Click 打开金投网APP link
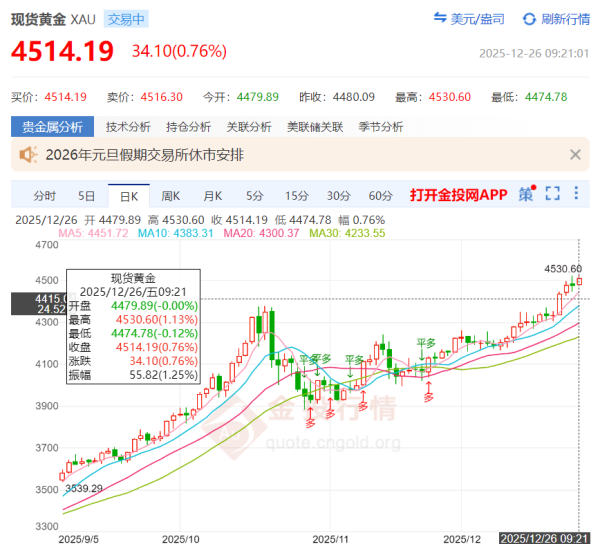 coord(459,195)
